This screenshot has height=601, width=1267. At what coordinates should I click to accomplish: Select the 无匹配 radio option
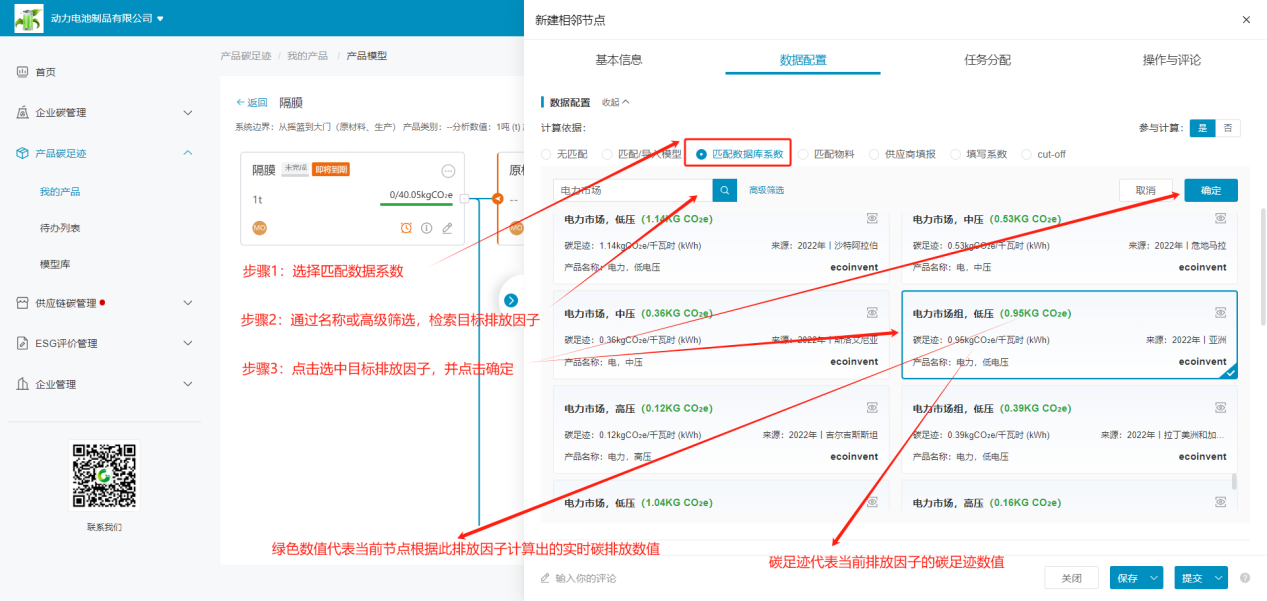point(546,154)
